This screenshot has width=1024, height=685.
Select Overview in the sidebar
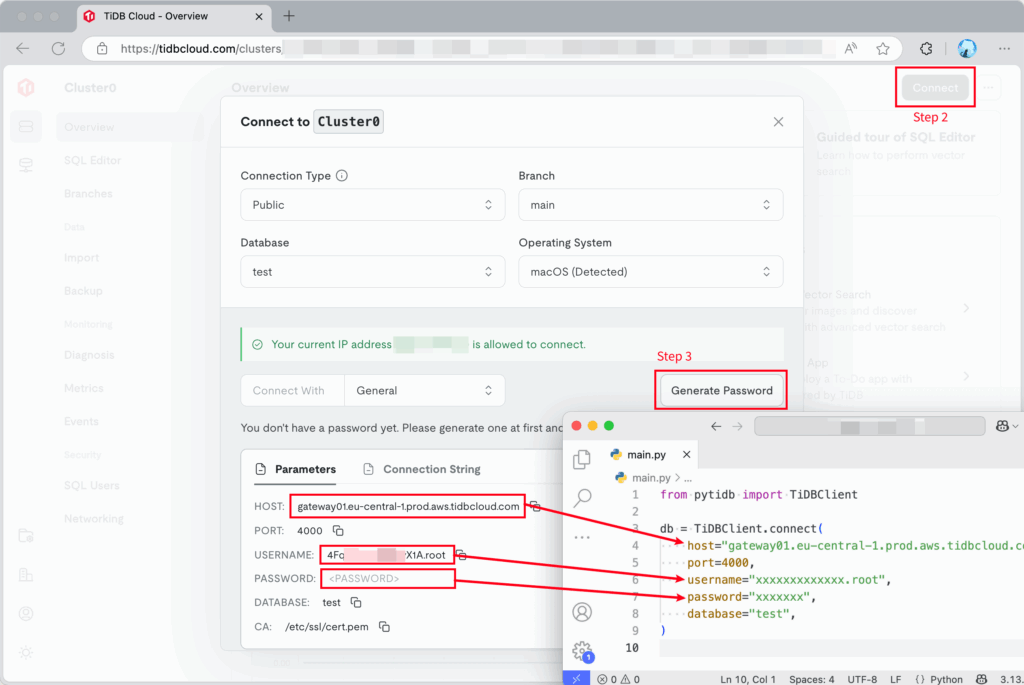click(x=129, y=127)
